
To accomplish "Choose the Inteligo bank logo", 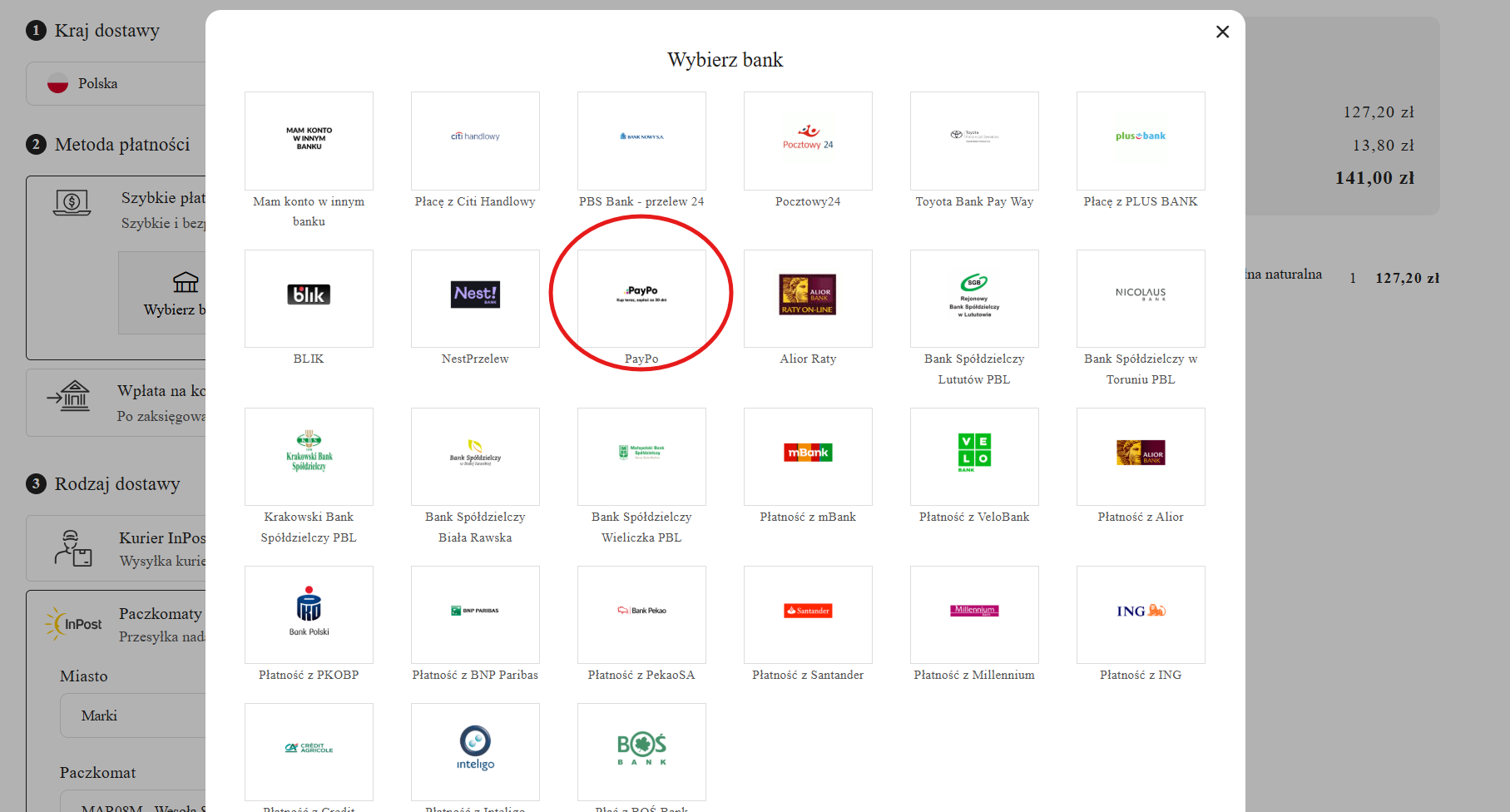I will [475, 750].
